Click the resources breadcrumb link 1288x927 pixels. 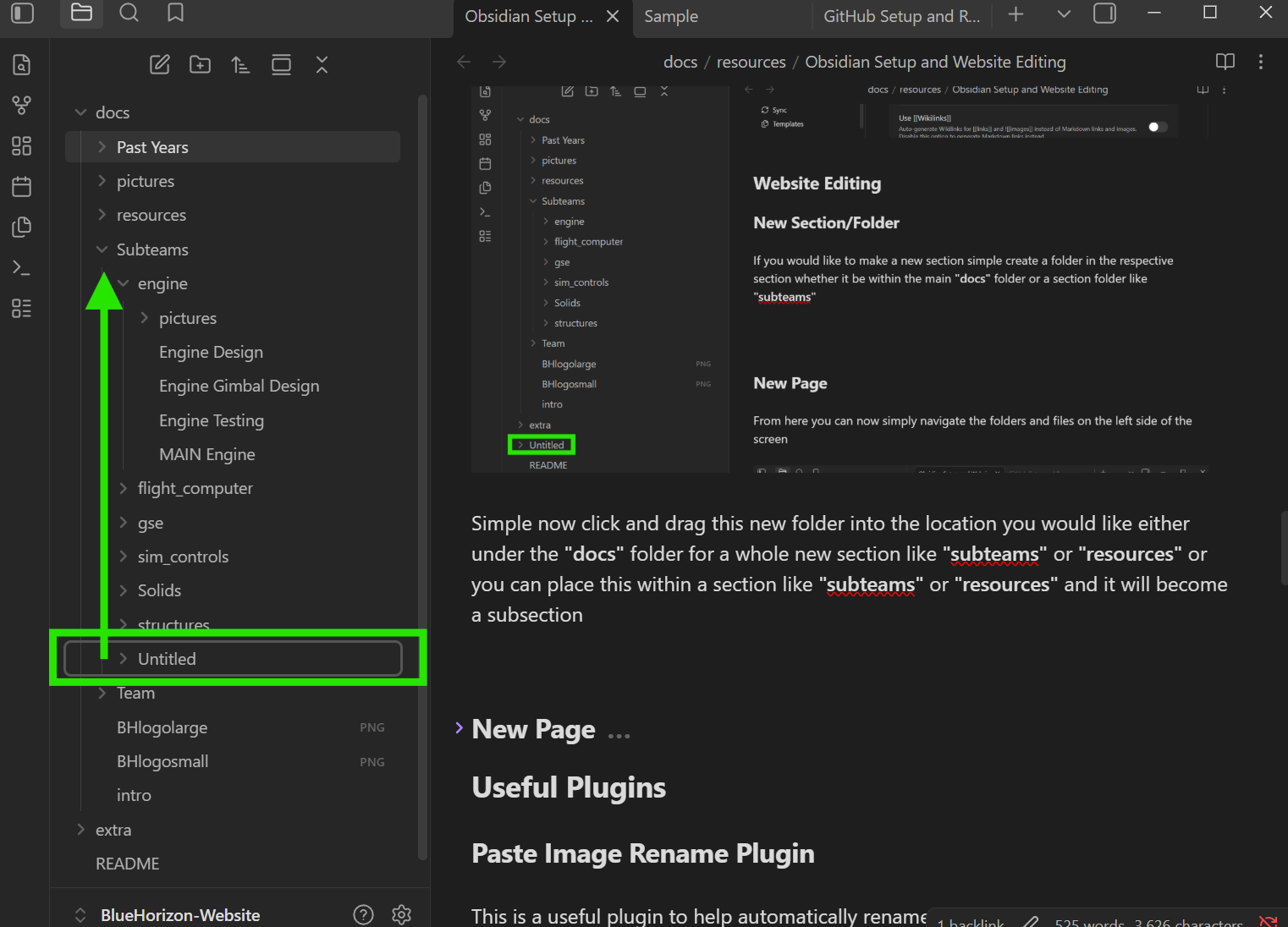tap(751, 62)
